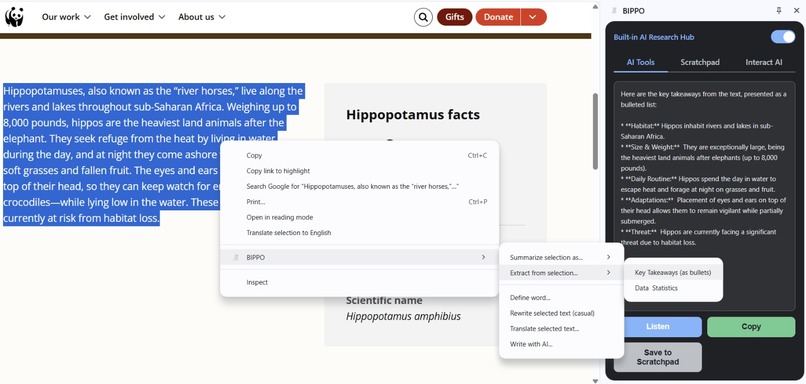The height and width of the screenshot is (384, 806).
Task: Click the green Copy button
Action: point(751,326)
